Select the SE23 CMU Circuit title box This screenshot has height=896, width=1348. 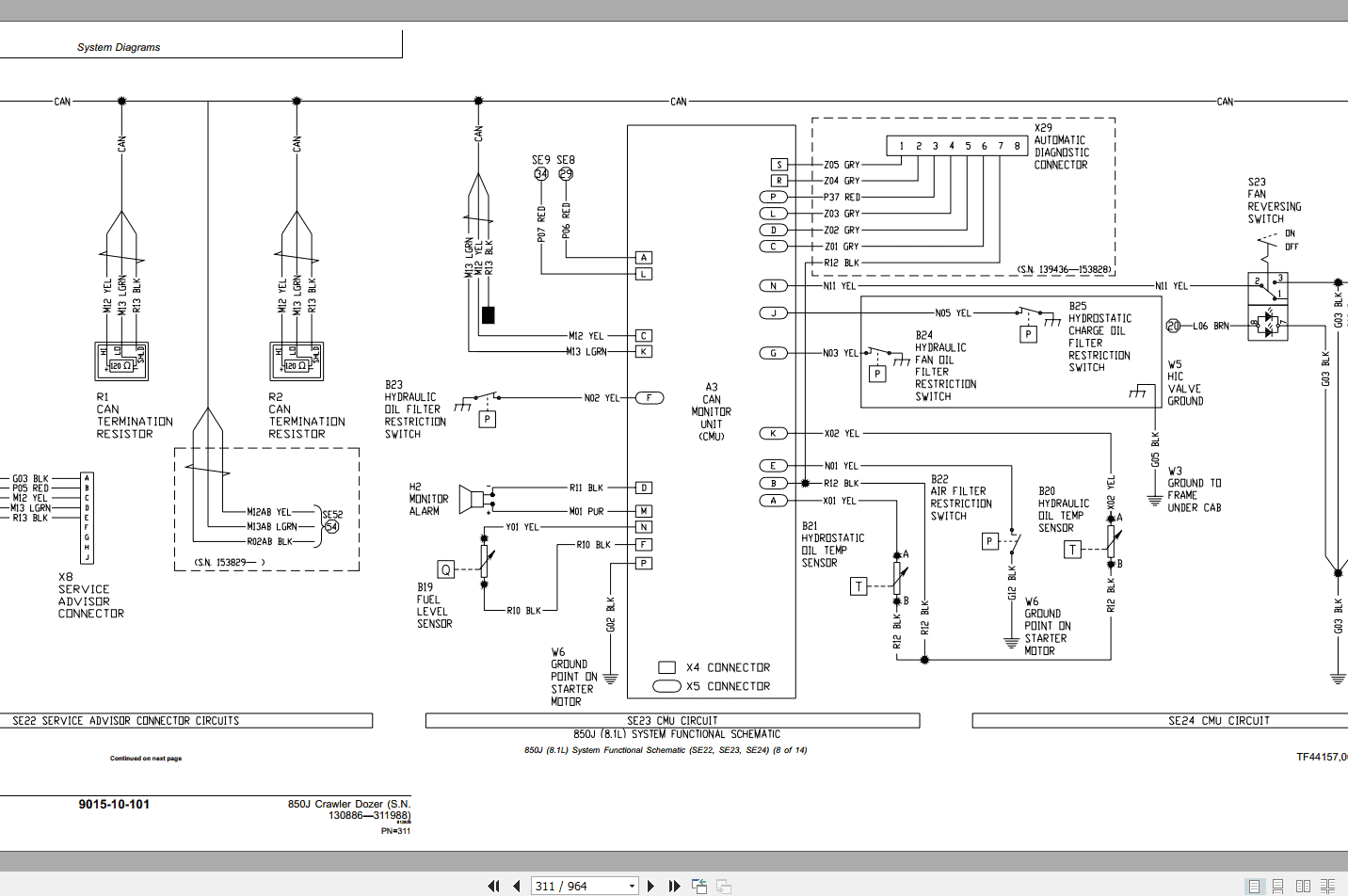(x=672, y=720)
